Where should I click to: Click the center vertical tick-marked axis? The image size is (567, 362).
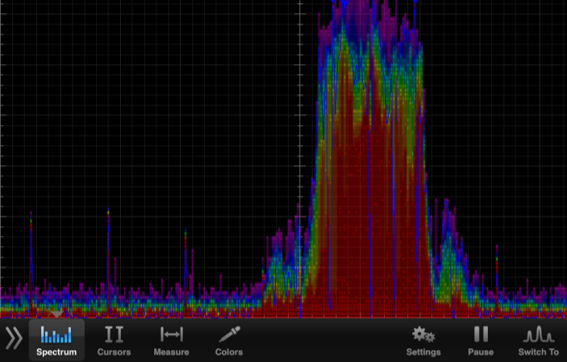pos(300,159)
